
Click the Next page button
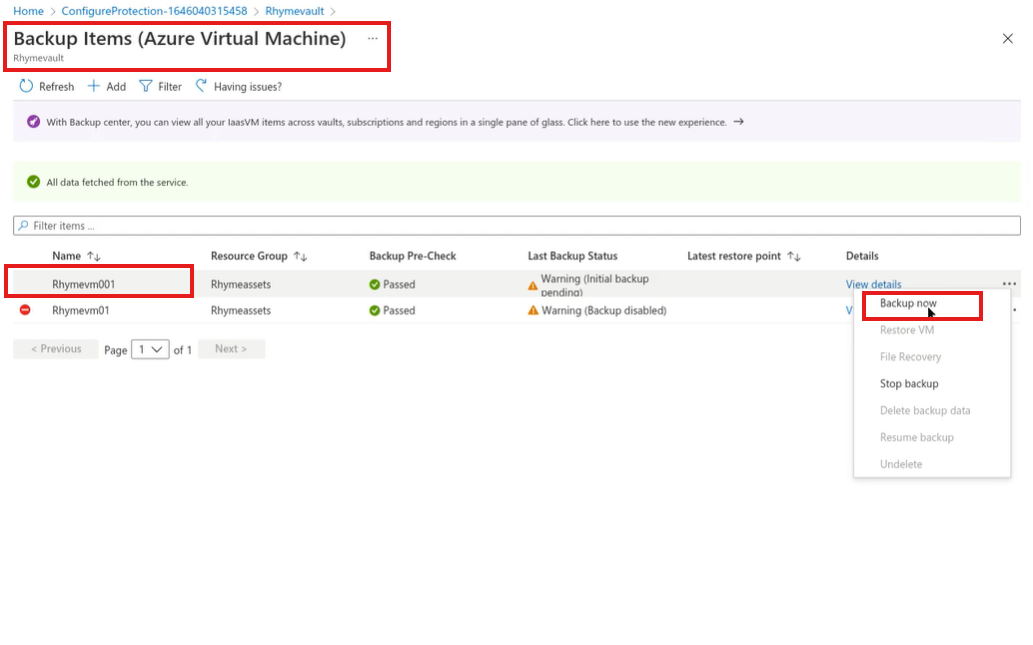tap(231, 349)
